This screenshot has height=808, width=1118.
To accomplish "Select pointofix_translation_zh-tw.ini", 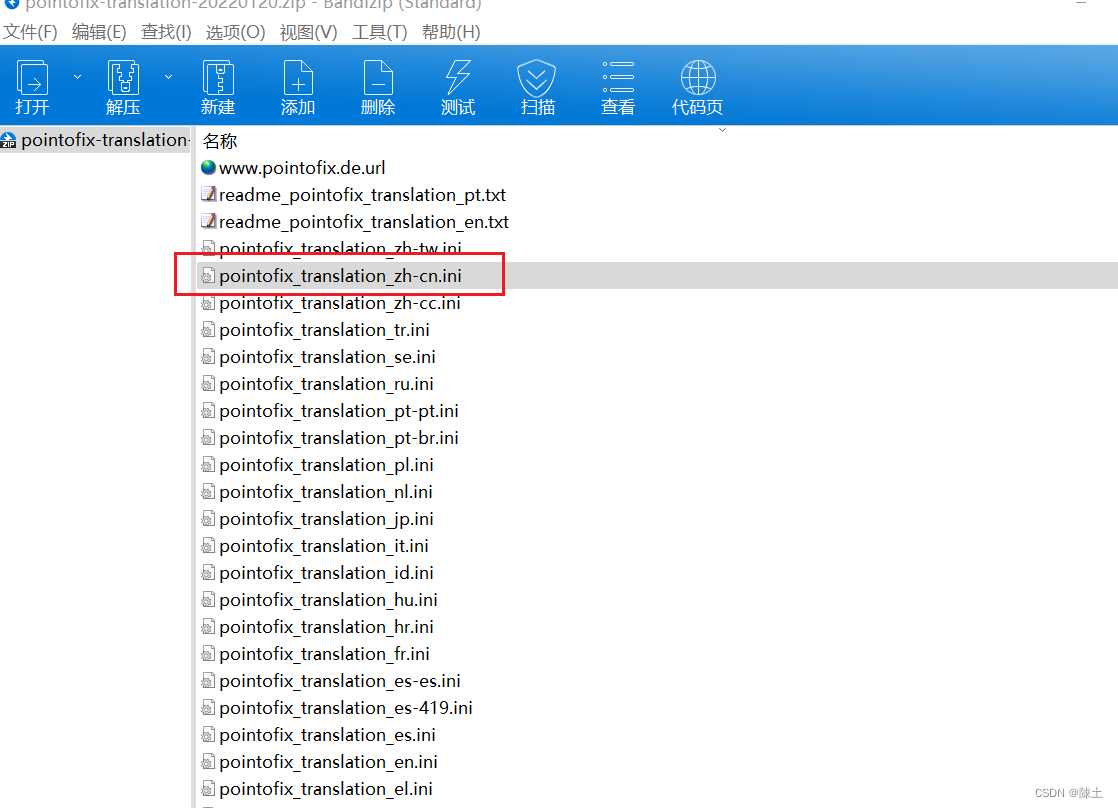I will [x=340, y=247].
